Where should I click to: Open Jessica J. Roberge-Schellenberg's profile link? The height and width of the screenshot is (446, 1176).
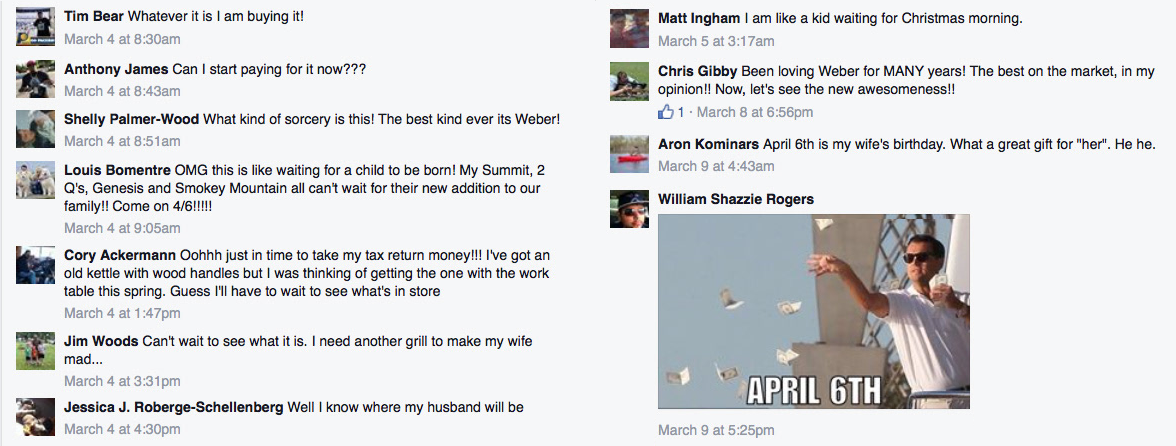tap(173, 407)
